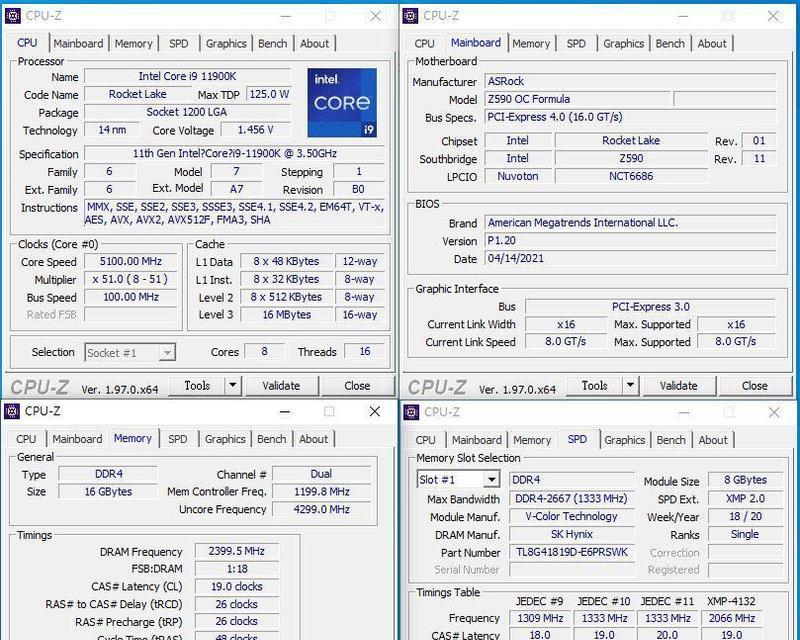Viewport: 800px width, 640px height.
Task: Click the Threads count value "16"
Action: pyautogui.click(x=365, y=352)
